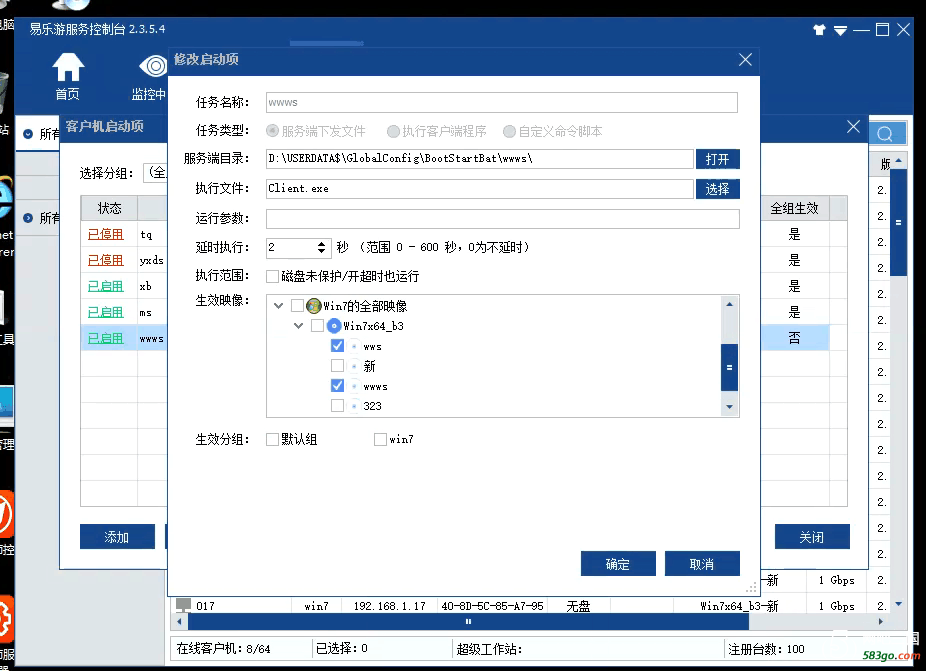Open title bar dropdown menu triangle icon
This screenshot has width=926, height=671.
[x=841, y=30]
